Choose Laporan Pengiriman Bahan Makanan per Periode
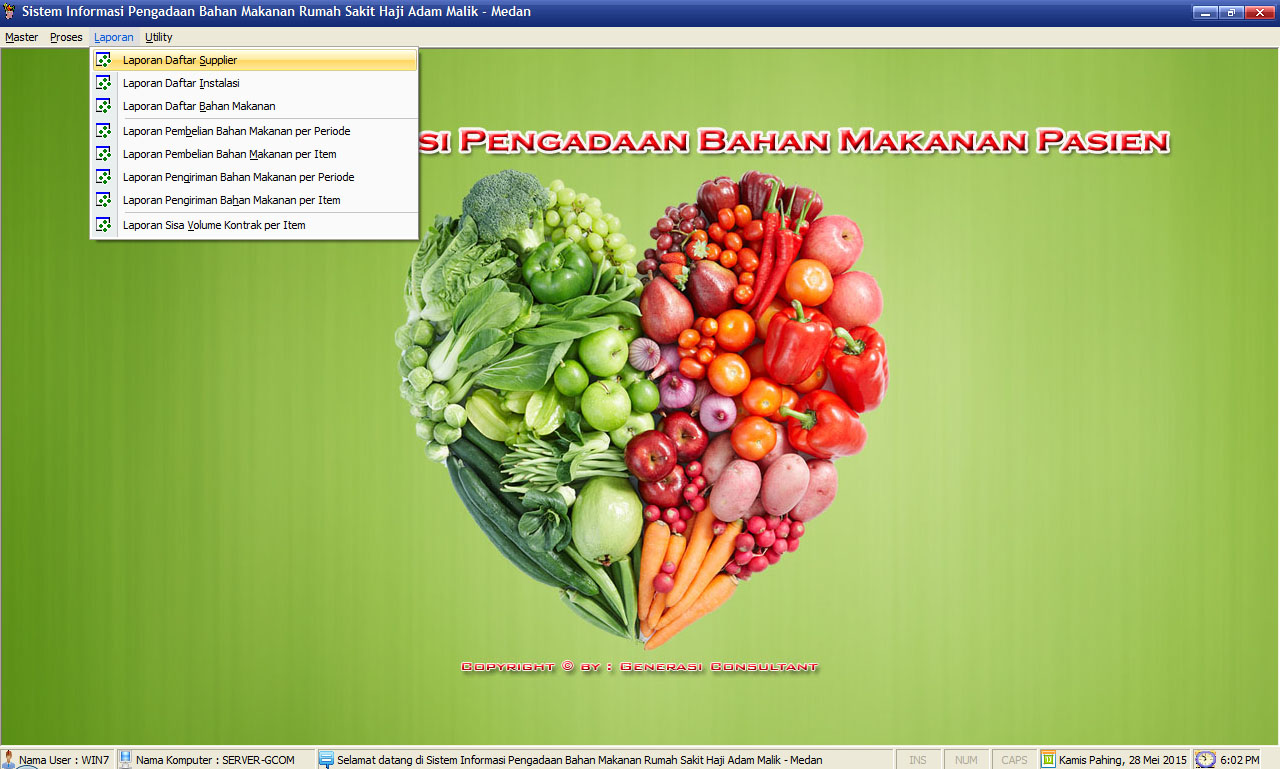1280x769 pixels. (x=238, y=177)
